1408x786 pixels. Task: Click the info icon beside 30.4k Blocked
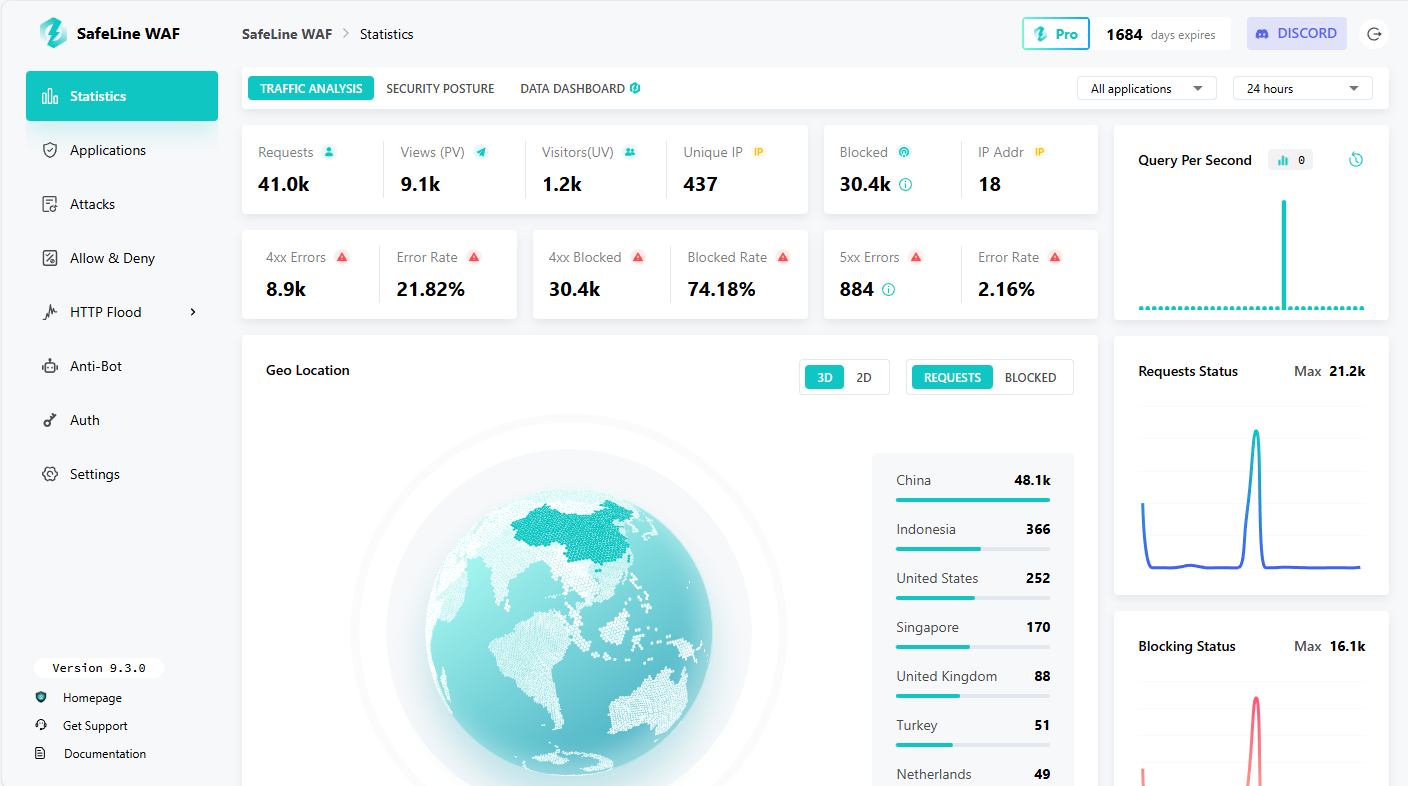pyautogui.click(x=906, y=185)
